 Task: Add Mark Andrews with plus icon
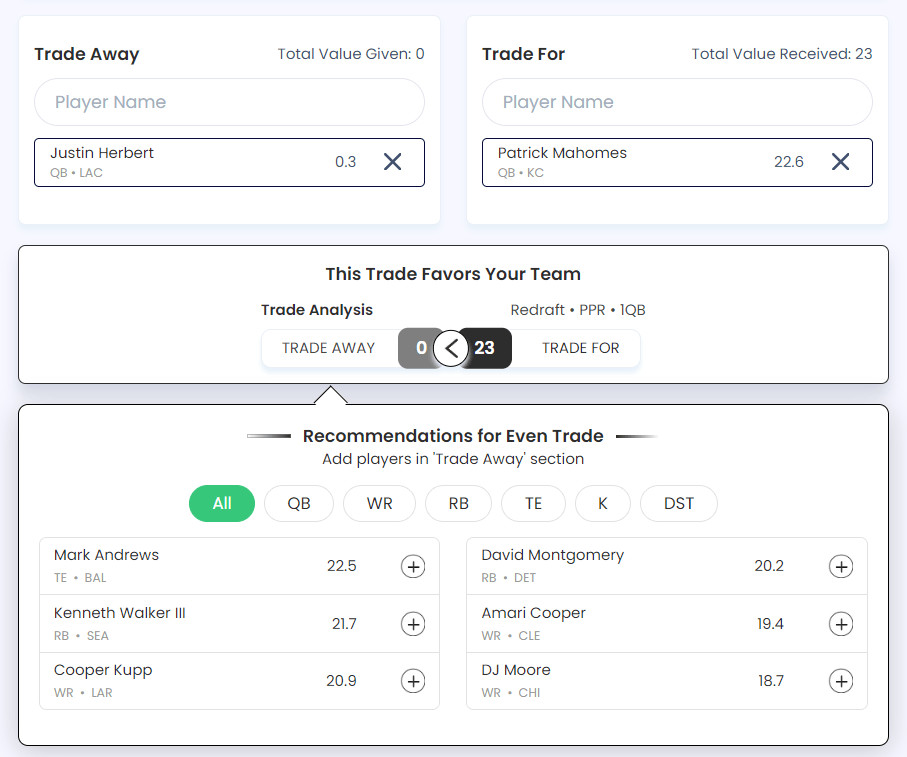(413, 566)
